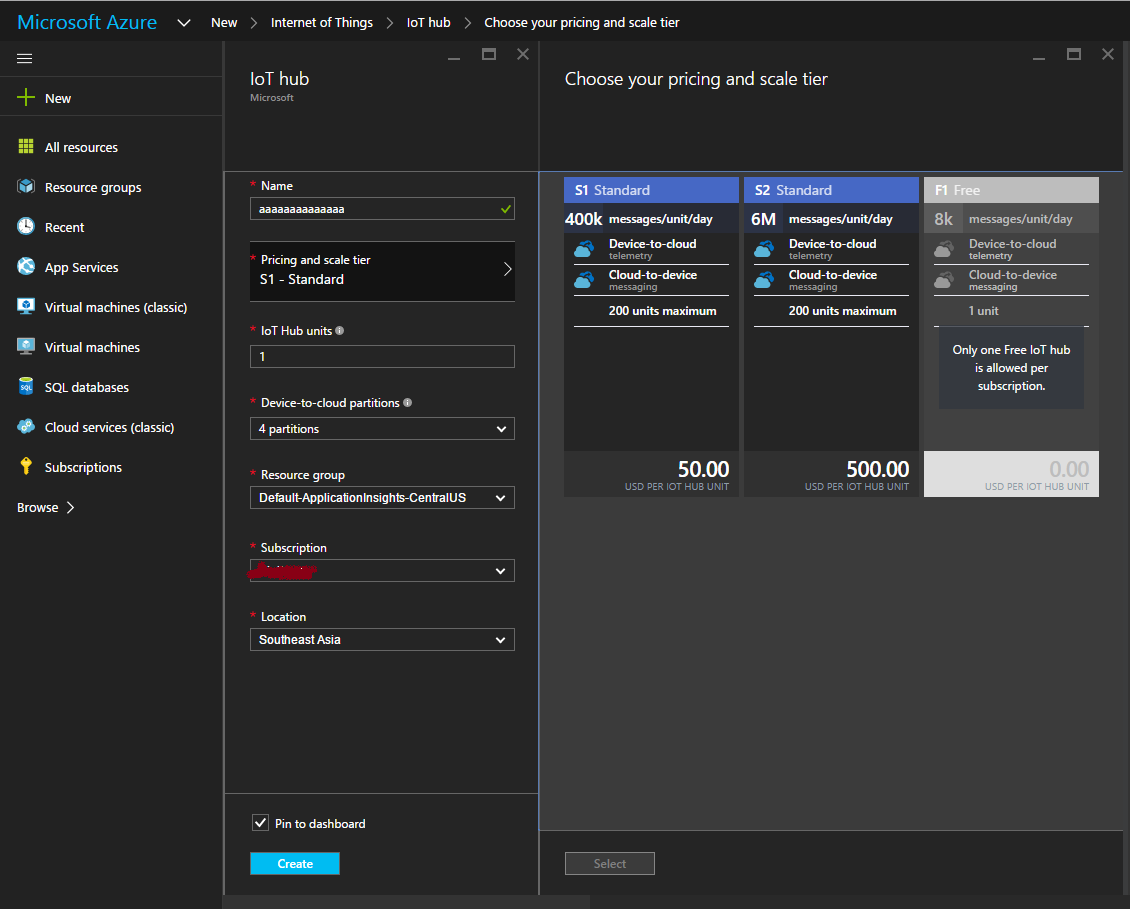
Task: Go to Internet of Things breadcrumb
Action: point(321,22)
